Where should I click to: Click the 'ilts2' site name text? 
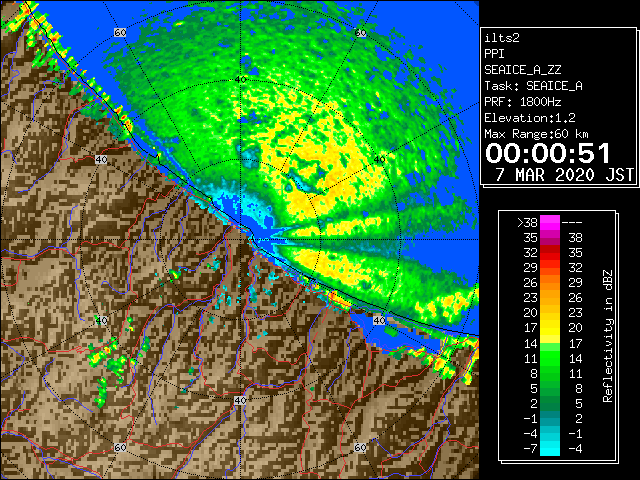pos(502,38)
